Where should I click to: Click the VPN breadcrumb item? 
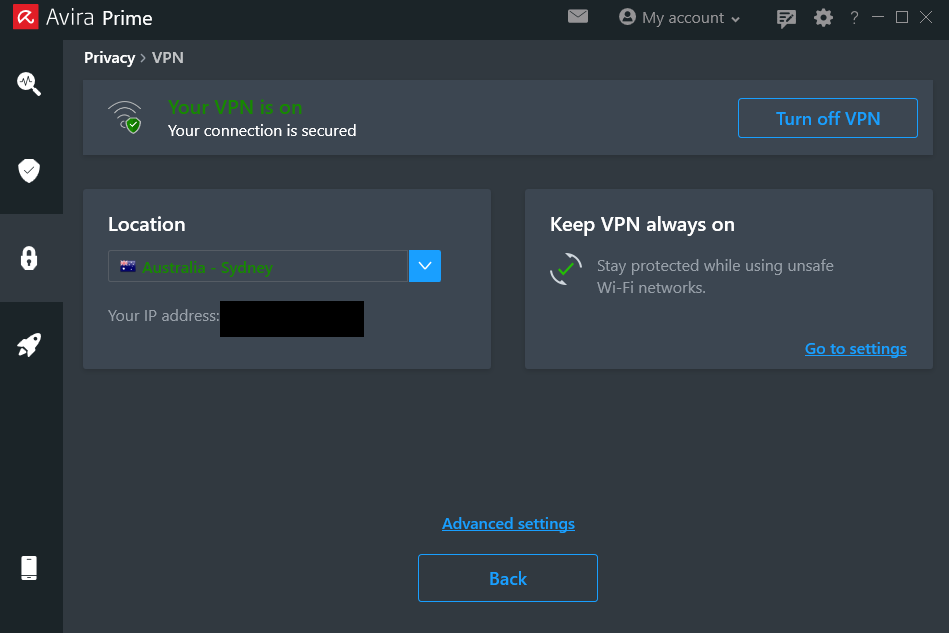point(168,57)
